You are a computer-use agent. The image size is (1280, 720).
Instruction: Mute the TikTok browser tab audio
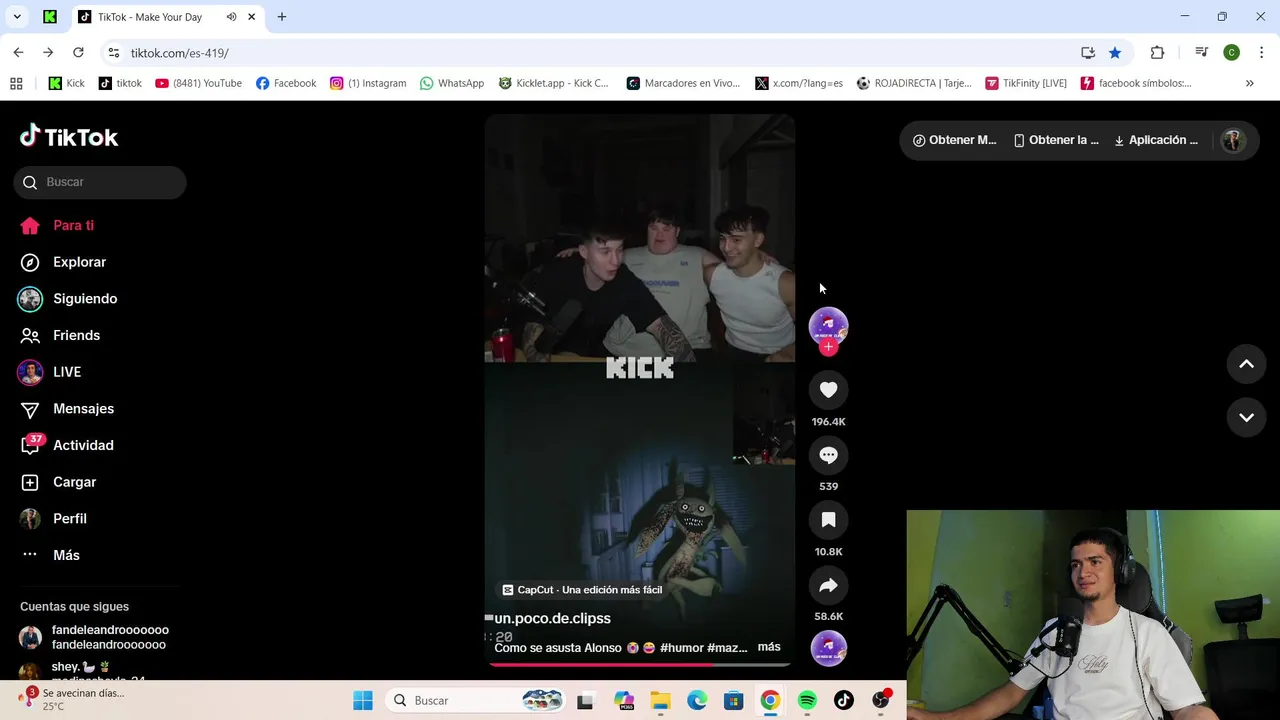click(231, 17)
